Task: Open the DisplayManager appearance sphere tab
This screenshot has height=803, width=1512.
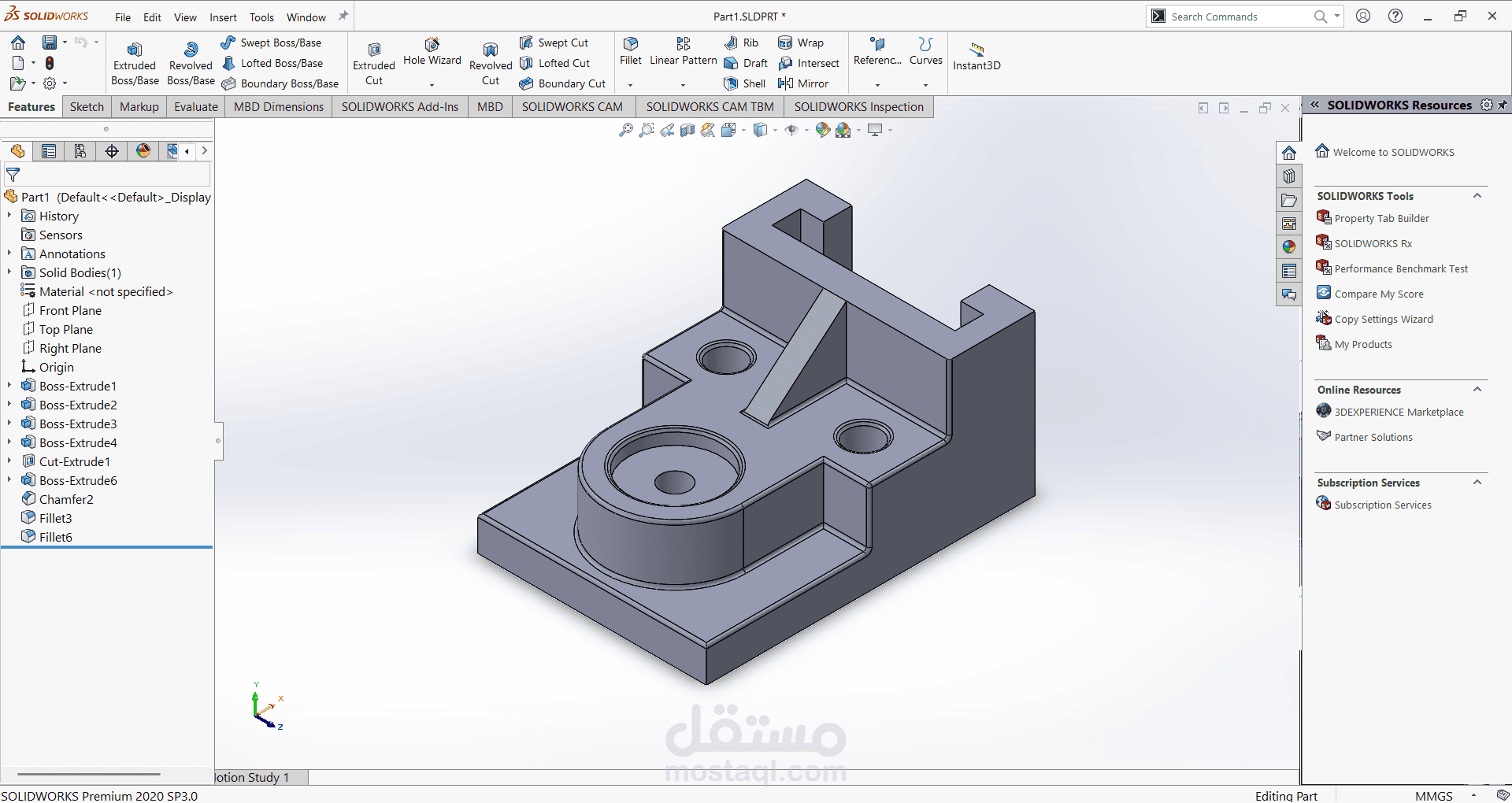Action: pyautogui.click(x=143, y=151)
